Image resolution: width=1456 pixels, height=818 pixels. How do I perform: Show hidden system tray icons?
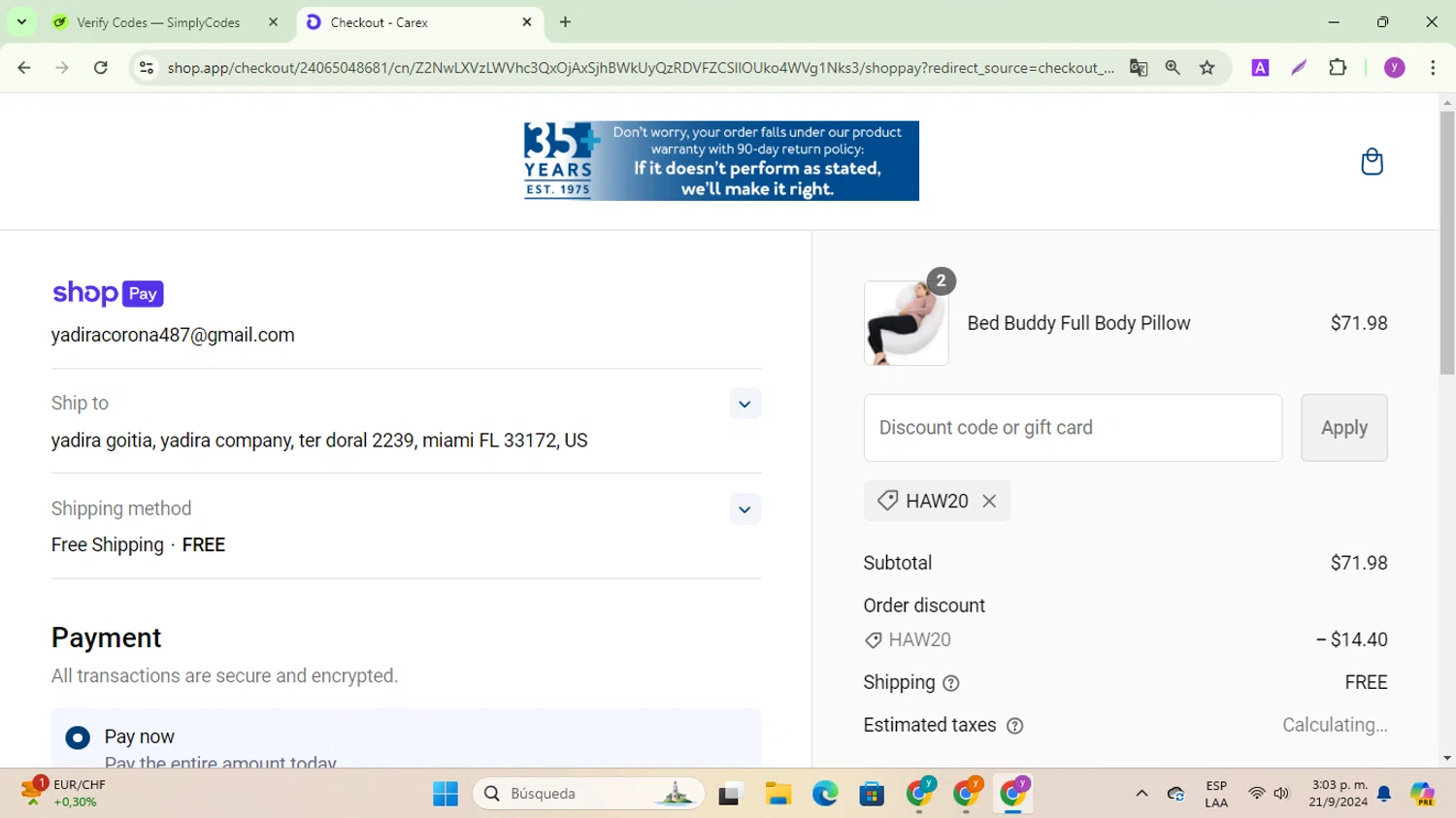point(1142,794)
